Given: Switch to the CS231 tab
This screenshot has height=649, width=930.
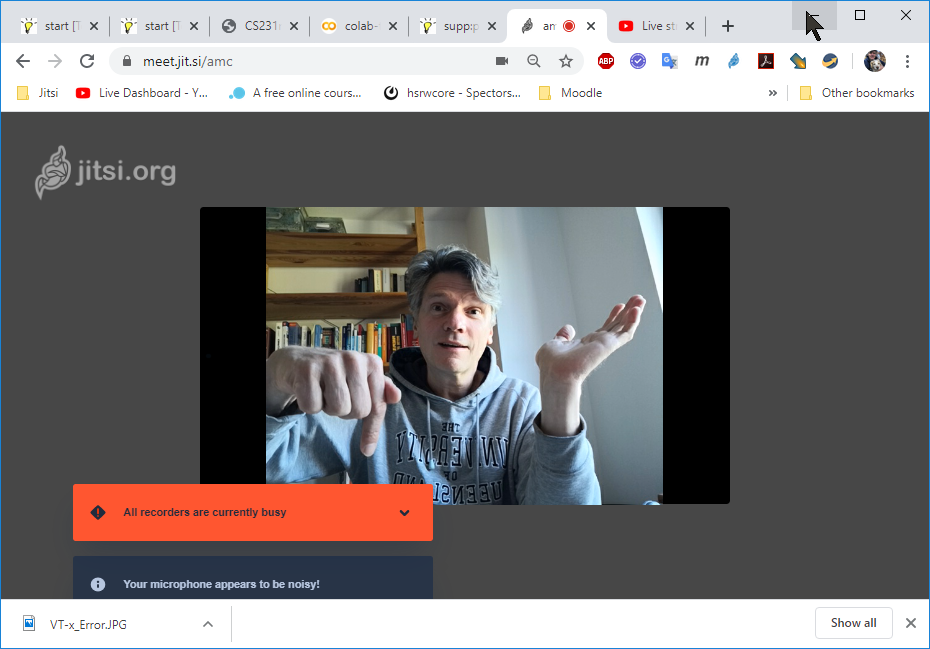Looking at the screenshot, I should click(258, 26).
